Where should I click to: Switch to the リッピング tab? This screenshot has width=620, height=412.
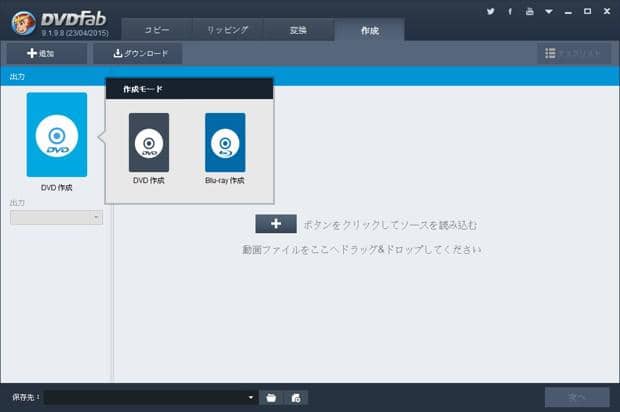pos(227,30)
